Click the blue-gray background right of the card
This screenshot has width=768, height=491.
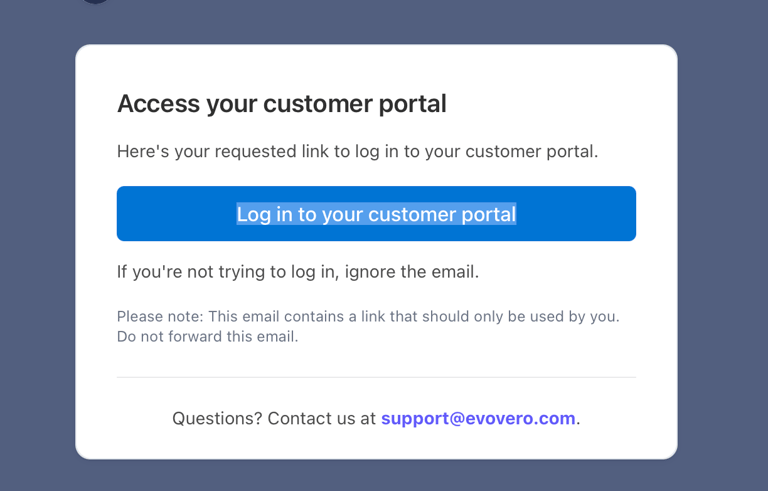click(722, 250)
